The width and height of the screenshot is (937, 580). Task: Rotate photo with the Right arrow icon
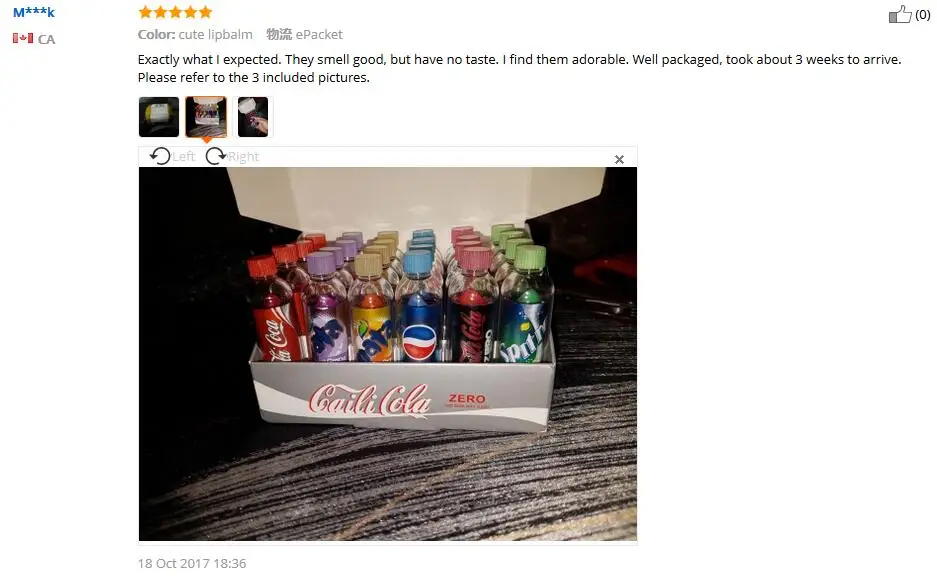[x=216, y=156]
